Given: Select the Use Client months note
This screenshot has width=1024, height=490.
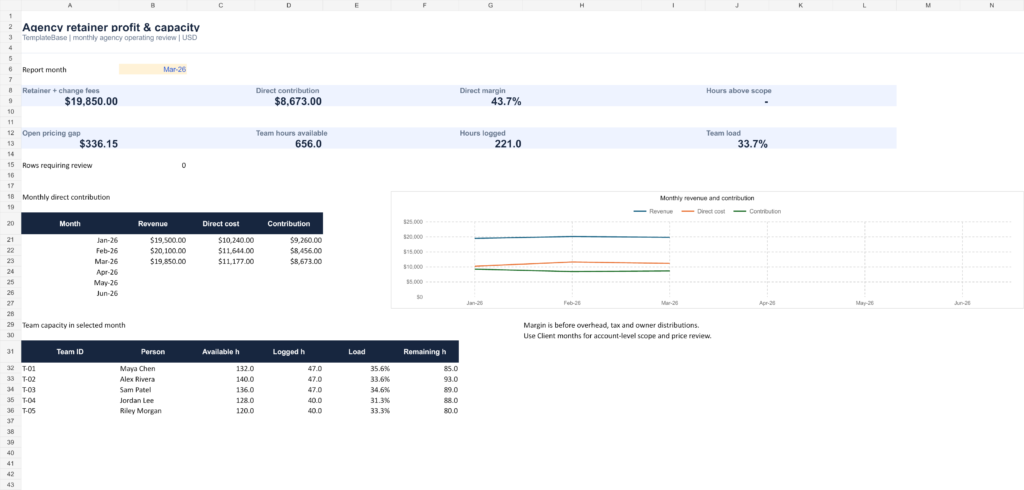Looking at the screenshot, I should tap(617, 336).
